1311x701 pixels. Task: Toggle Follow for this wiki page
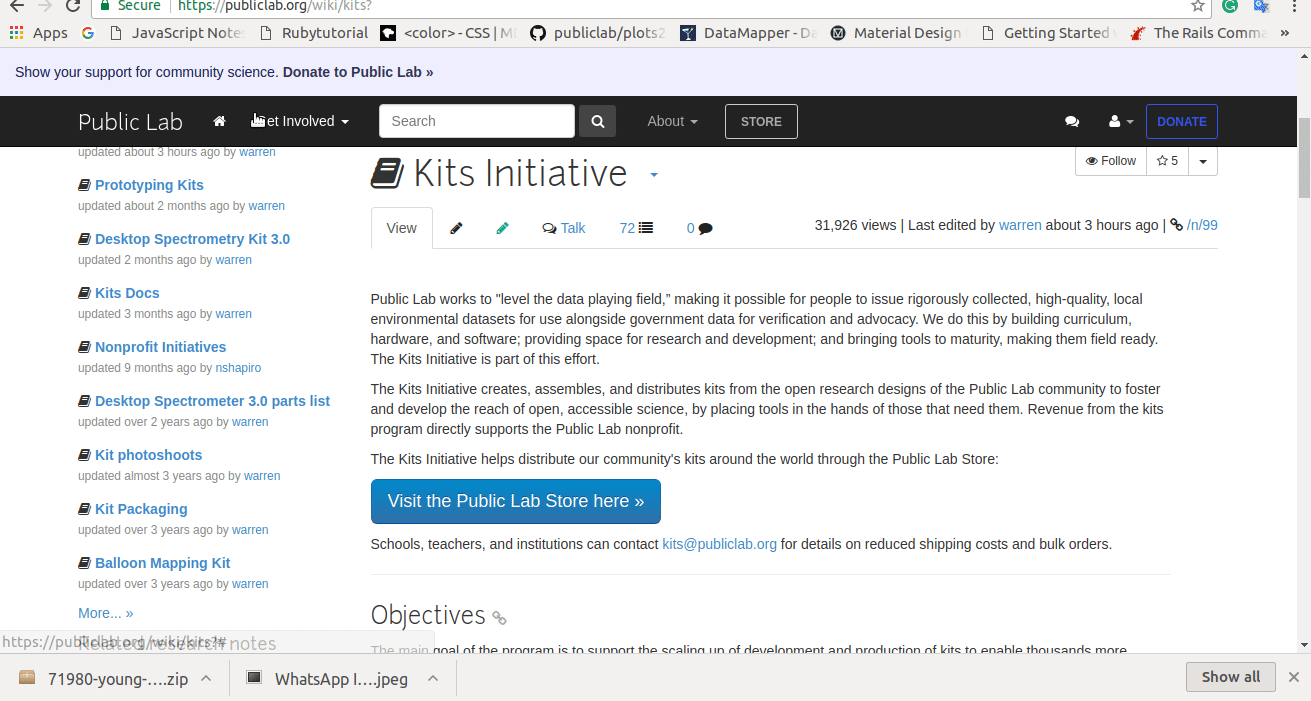pyautogui.click(x=1110, y=160)
